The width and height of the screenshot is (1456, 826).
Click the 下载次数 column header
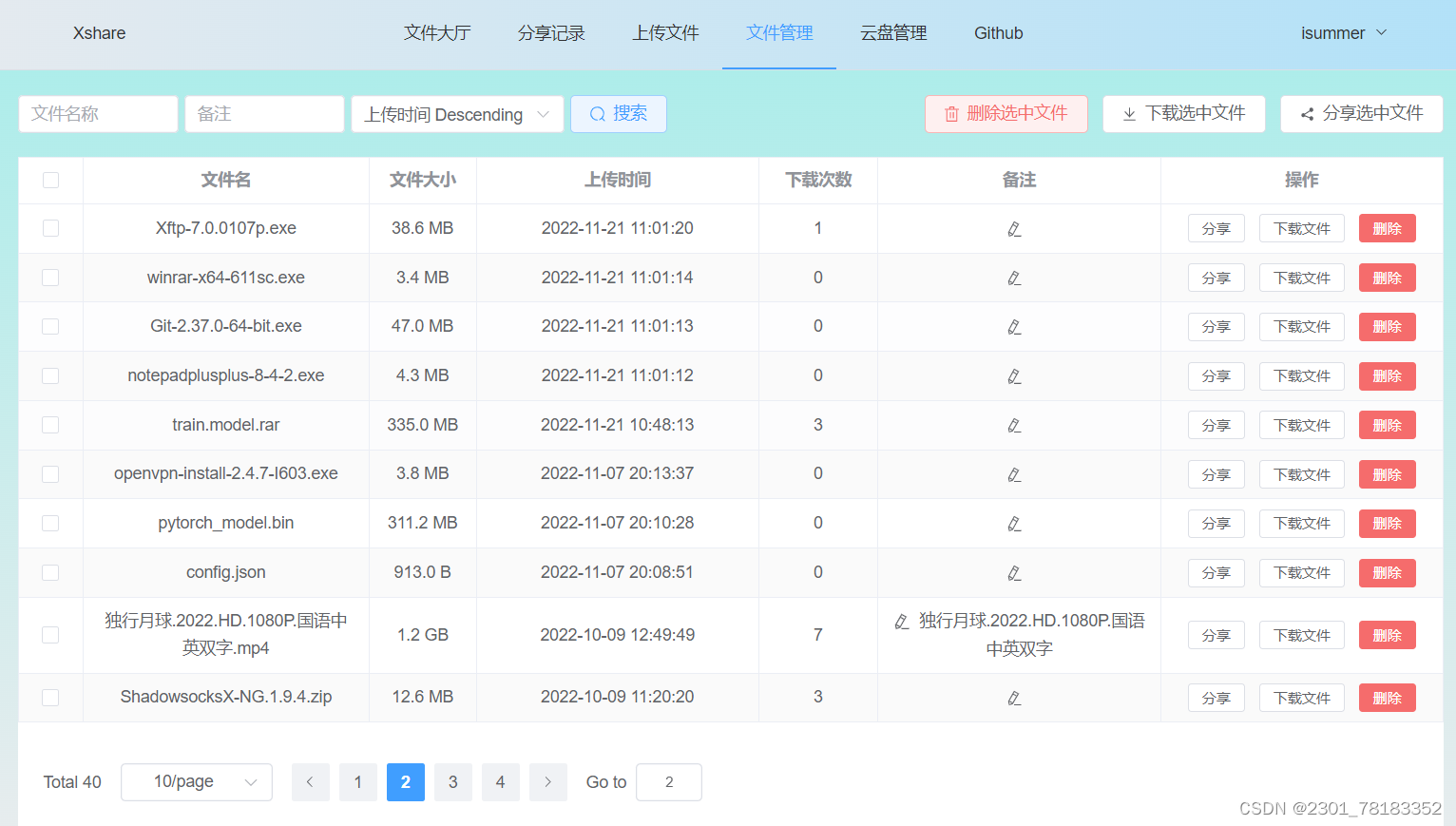(818, 180)
